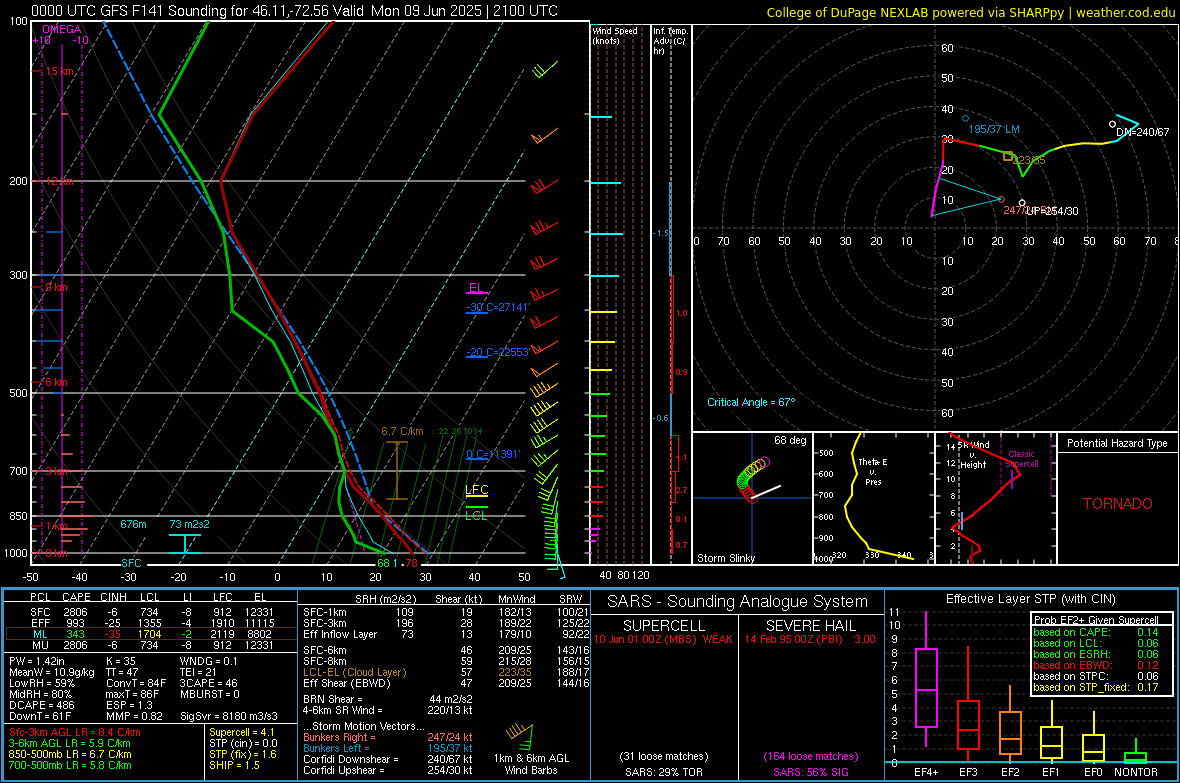1180x783 pixels.
Task: Click the SARS: 56% SIG result
Action: pos(810,772)
